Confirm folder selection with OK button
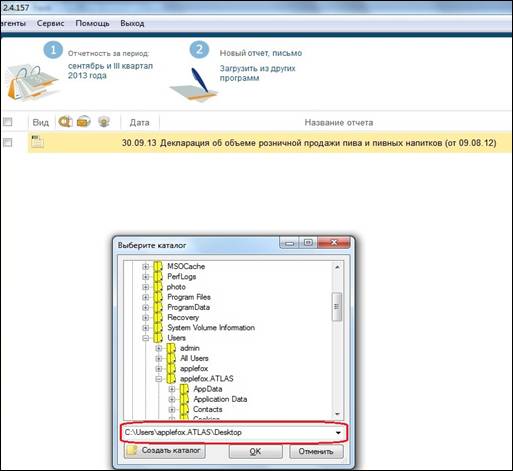The image size is (513, 471). coord(255,451)
